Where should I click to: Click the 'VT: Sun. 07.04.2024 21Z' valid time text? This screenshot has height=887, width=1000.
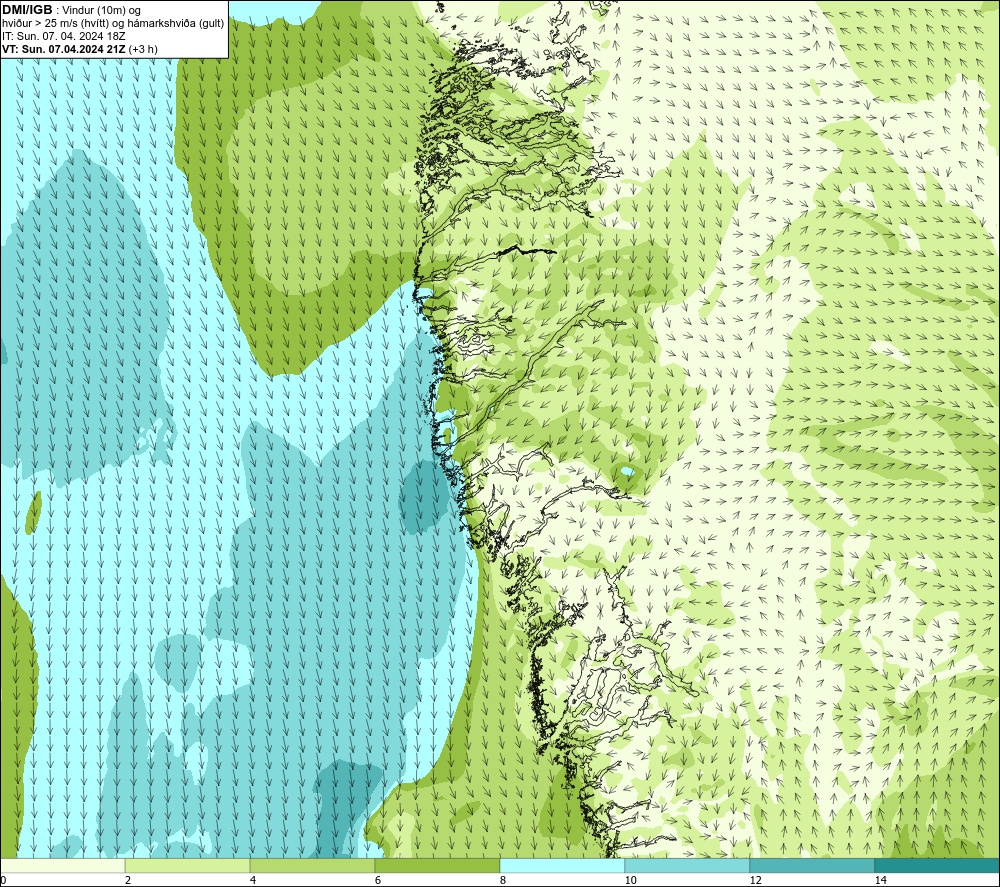click(x=64, y=49)
